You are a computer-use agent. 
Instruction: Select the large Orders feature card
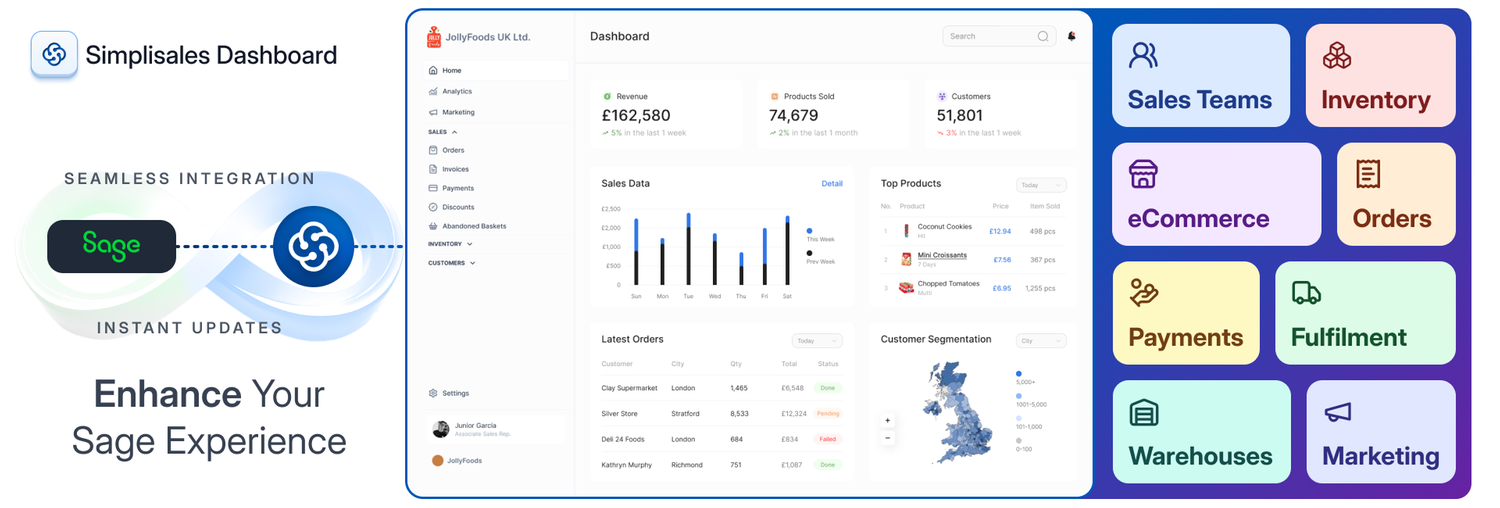click(x=1396, y=194)
